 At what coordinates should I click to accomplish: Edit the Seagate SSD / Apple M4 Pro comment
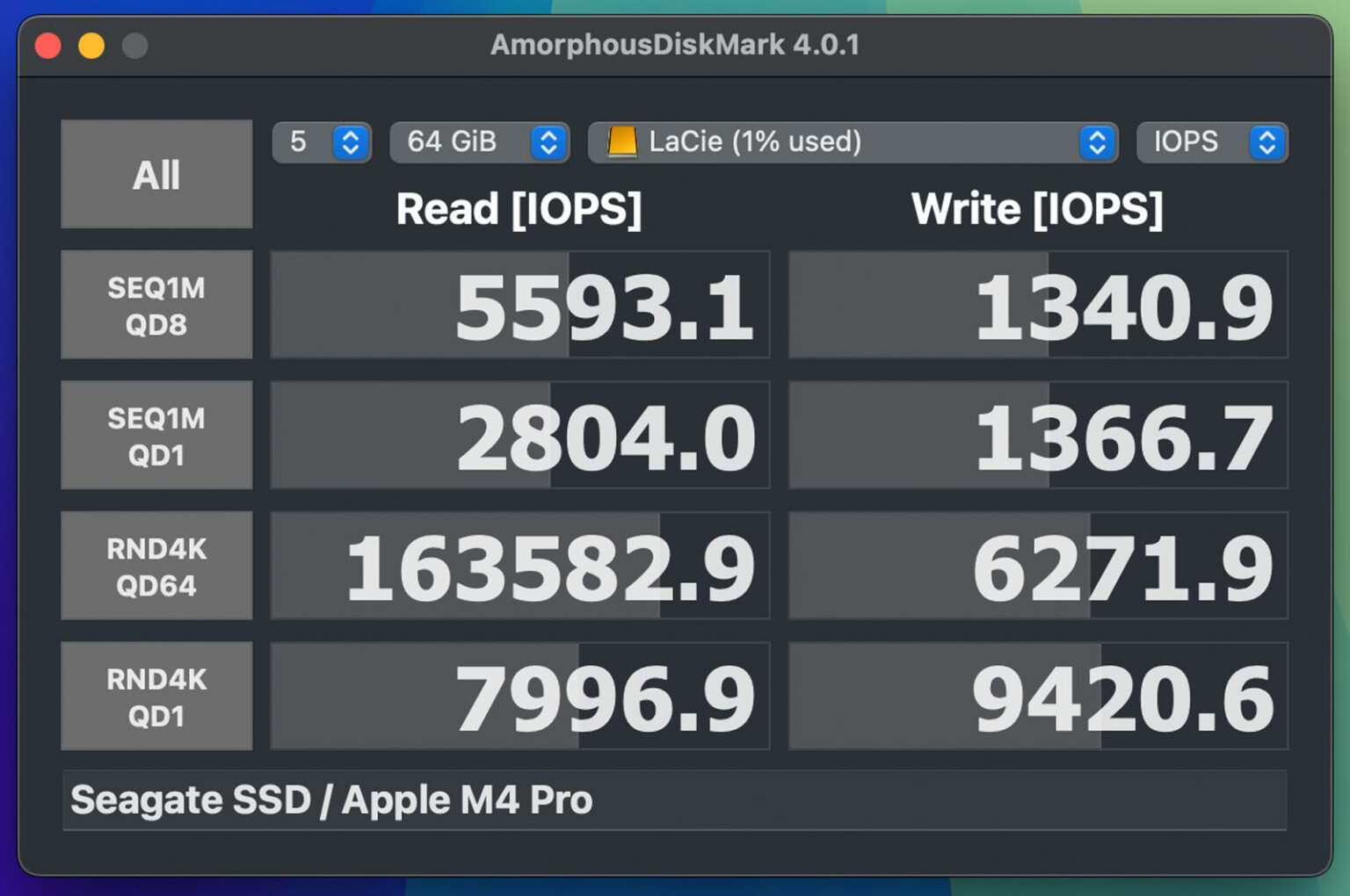pyautogui.click(x=675, y=800)
